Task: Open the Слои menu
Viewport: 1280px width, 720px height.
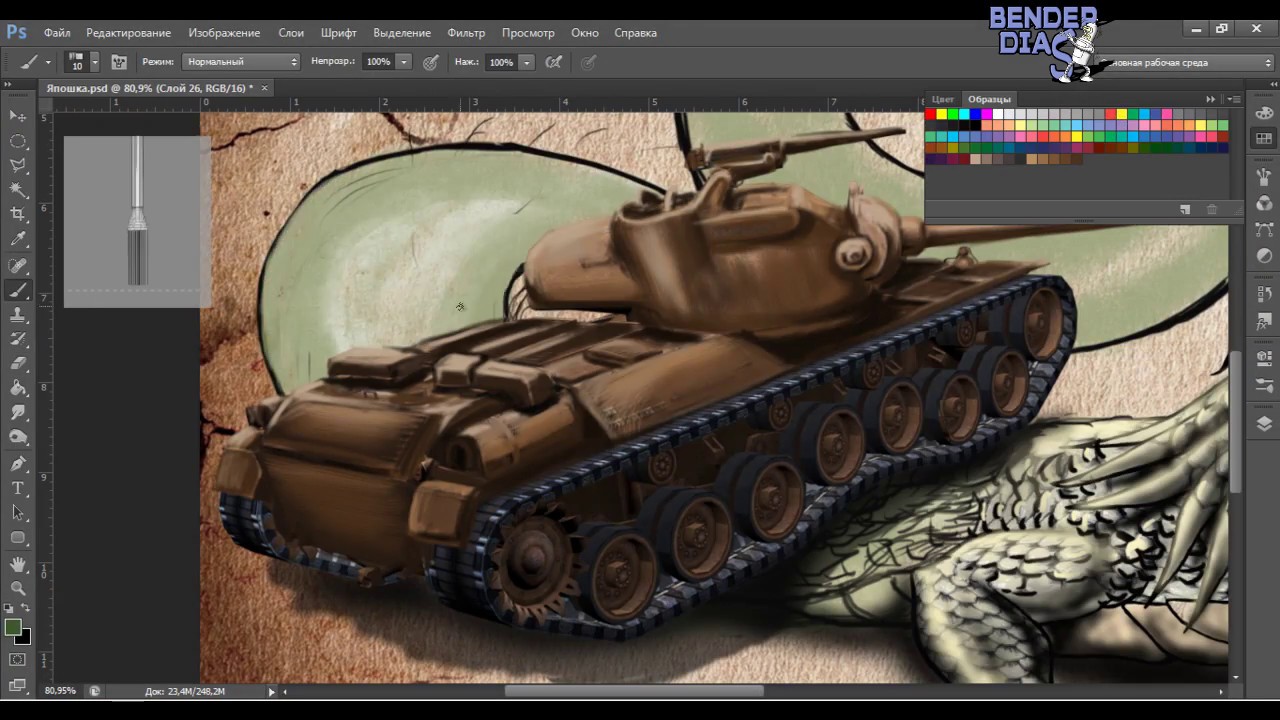Action: coord(291,33)
